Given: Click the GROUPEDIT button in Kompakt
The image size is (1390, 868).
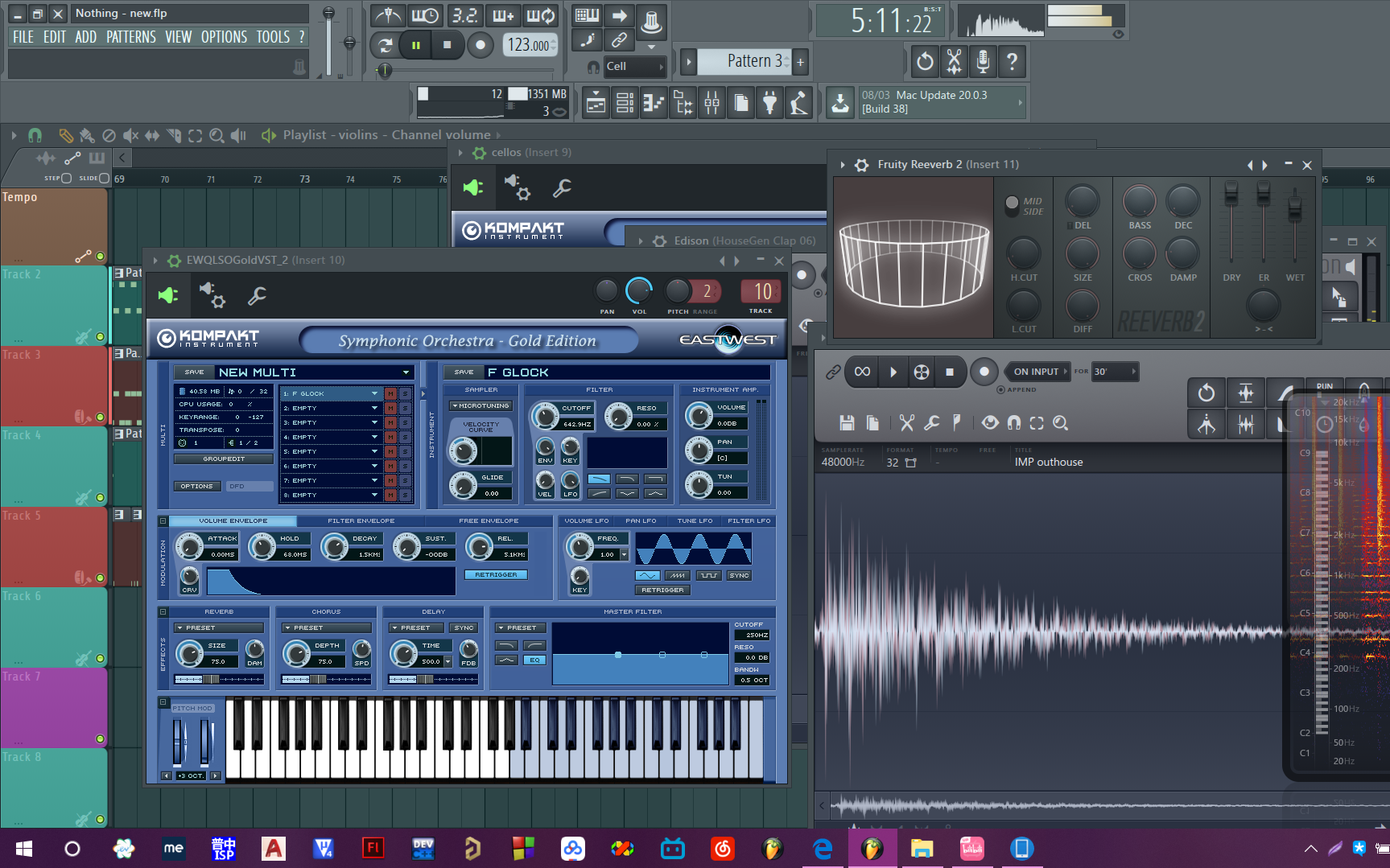Looking at the screenshot, I should click(x=224, y=459).
